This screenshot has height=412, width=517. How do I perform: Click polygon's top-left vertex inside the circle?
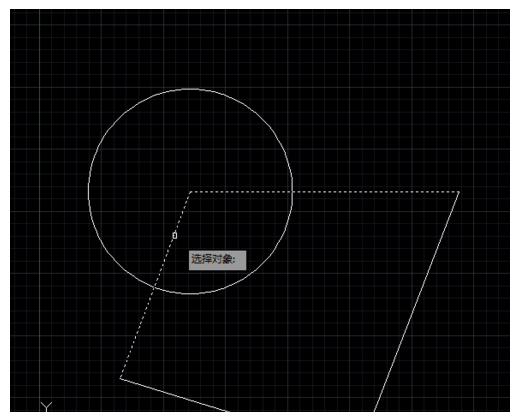point(190,192)
